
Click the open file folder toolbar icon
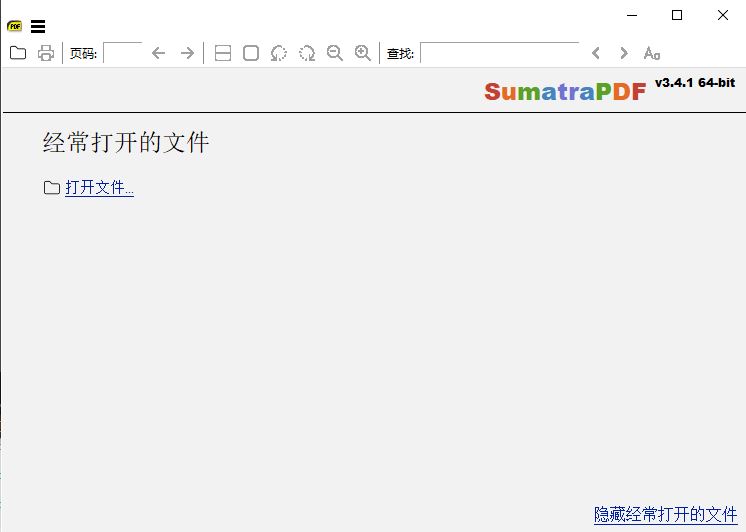click(18, 53)
